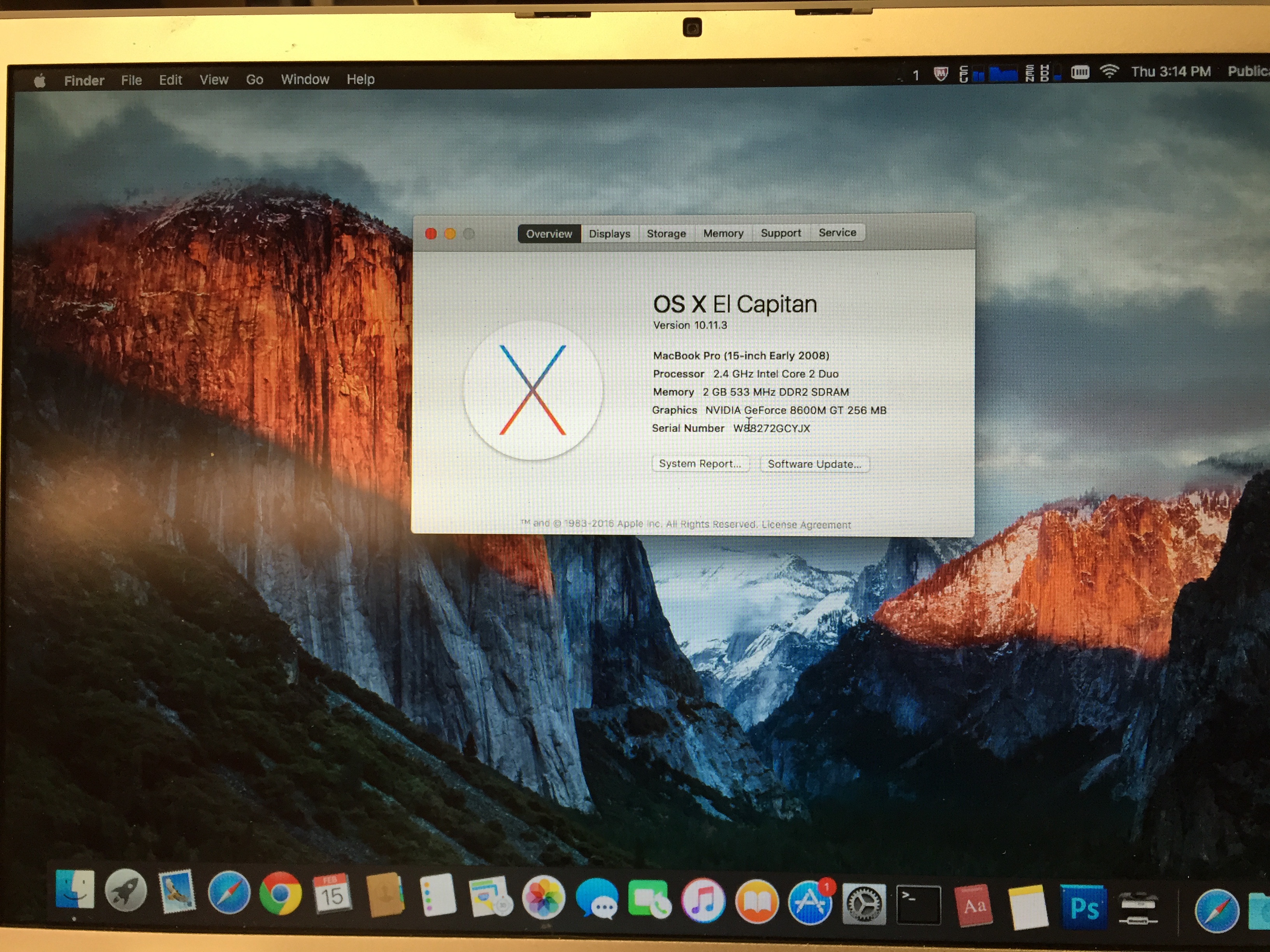Viewport: 1270px width, 952px height.
Task: Open the Mail stamp icon in Dock
Action: pos(177,891)
